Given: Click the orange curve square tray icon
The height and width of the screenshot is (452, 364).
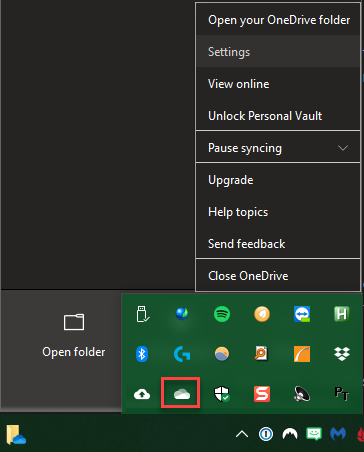Looking at the screenshot, I should (x=302, y=354).
